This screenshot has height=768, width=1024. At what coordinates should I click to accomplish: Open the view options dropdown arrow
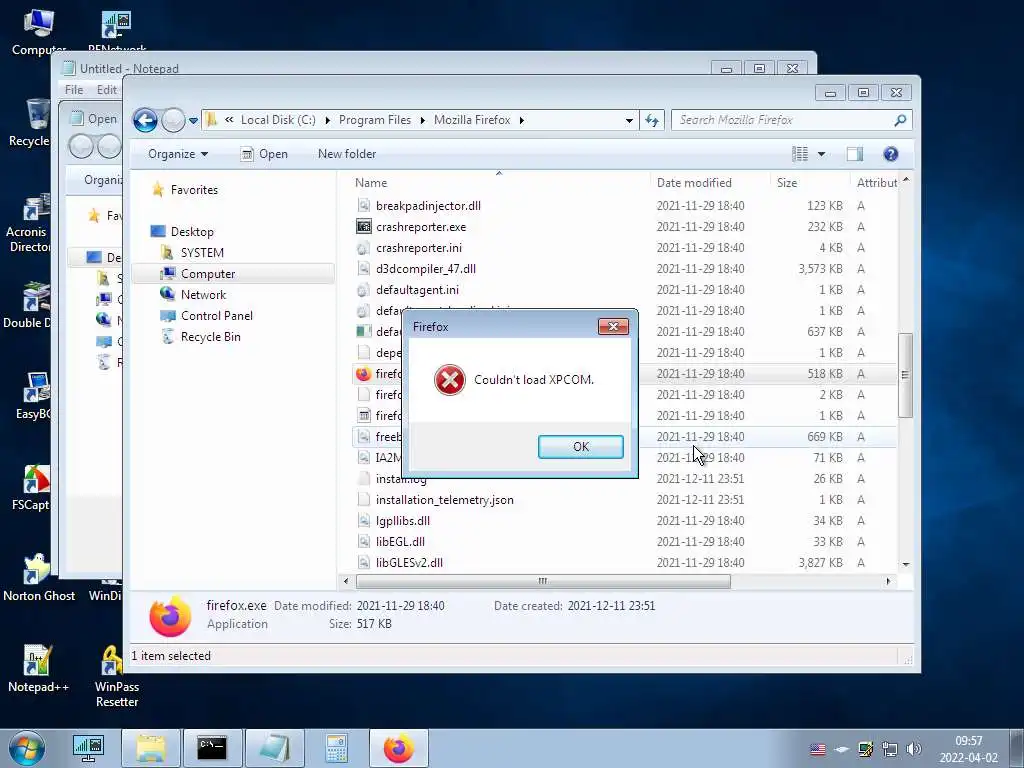click(822, 154)
